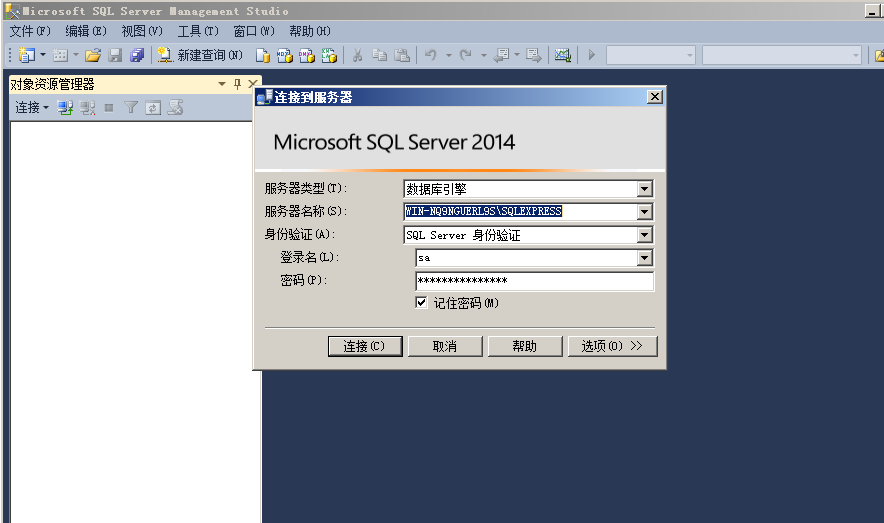
Task: Toggle auto-hide pin on Object Explorer panel
Action: 237,84
